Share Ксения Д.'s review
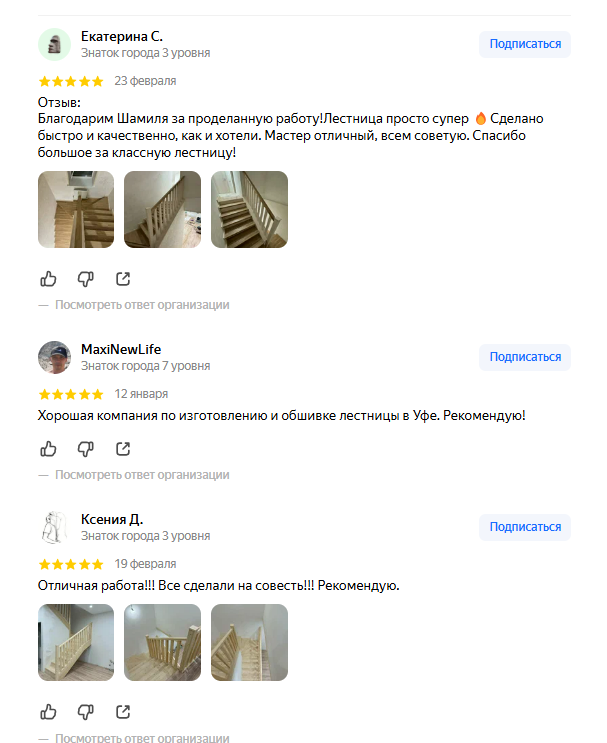 pos(123,711)
